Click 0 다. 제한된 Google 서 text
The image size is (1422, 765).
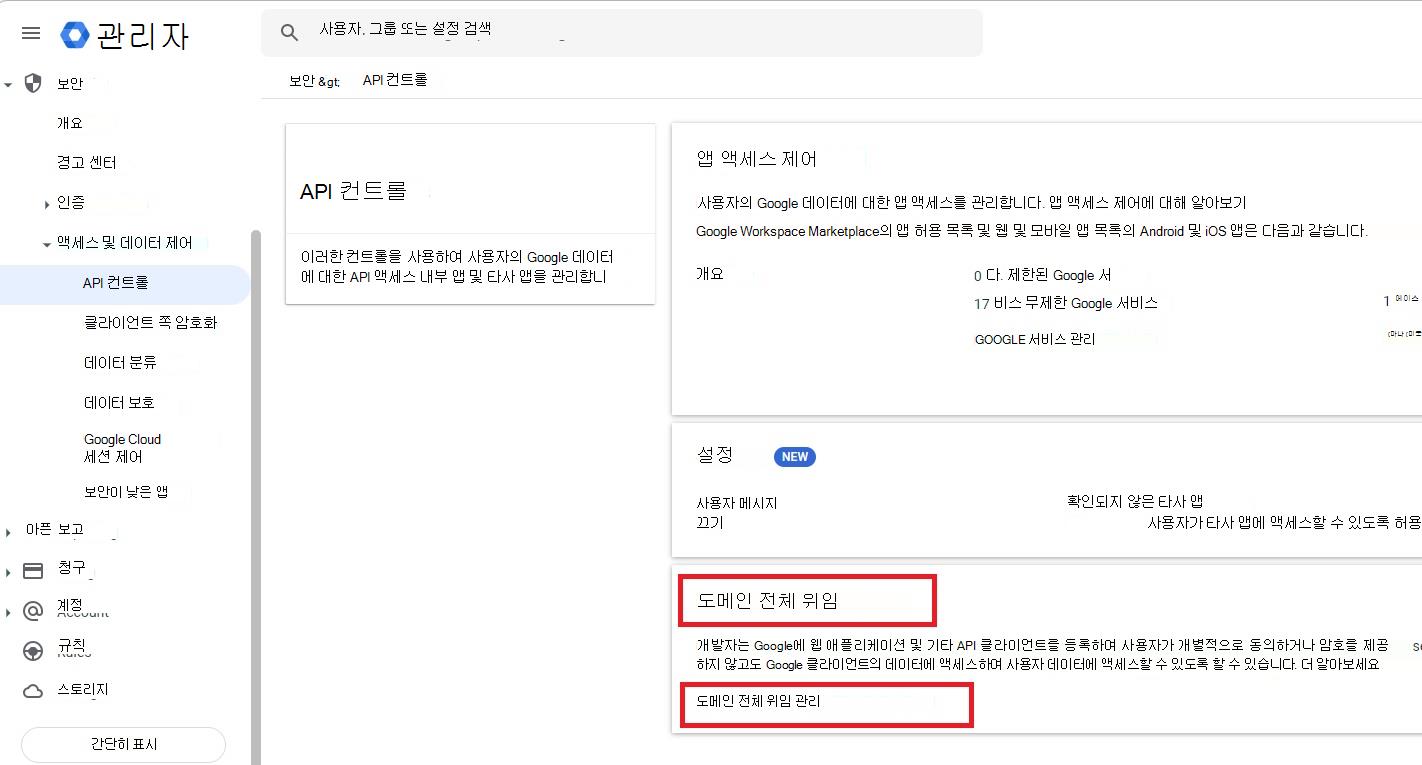click(x=1043, y=275)
